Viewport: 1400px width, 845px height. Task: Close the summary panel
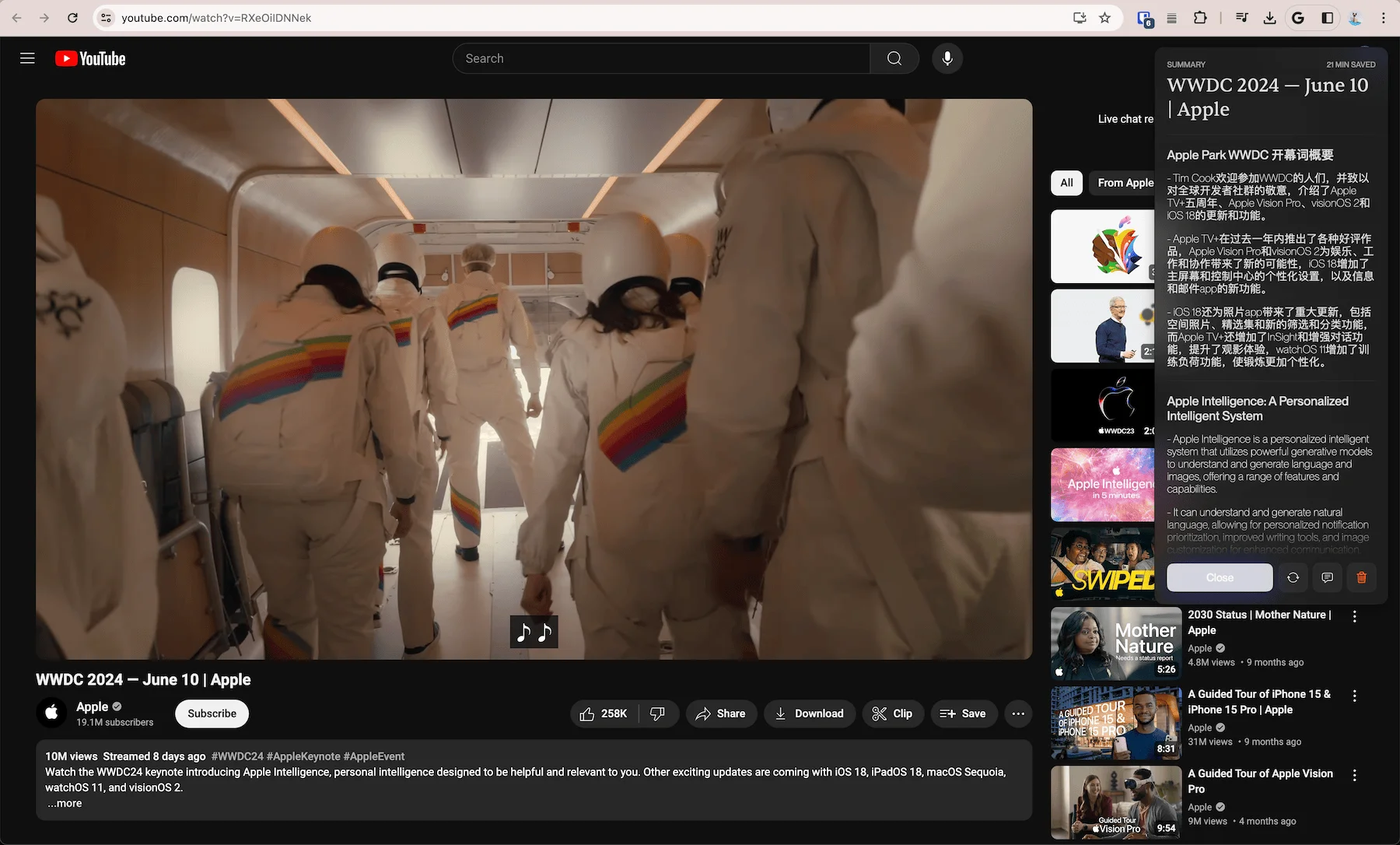point(1220,577)
